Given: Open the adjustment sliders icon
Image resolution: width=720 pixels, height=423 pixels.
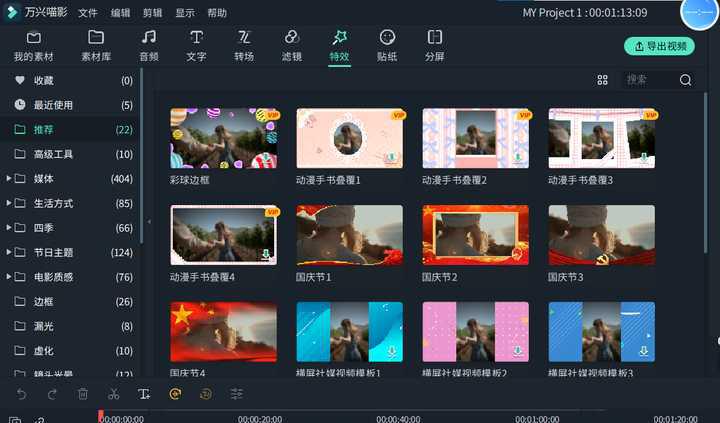Looking at the screenshot, I should pyautogui.click(x=236, y=394).
